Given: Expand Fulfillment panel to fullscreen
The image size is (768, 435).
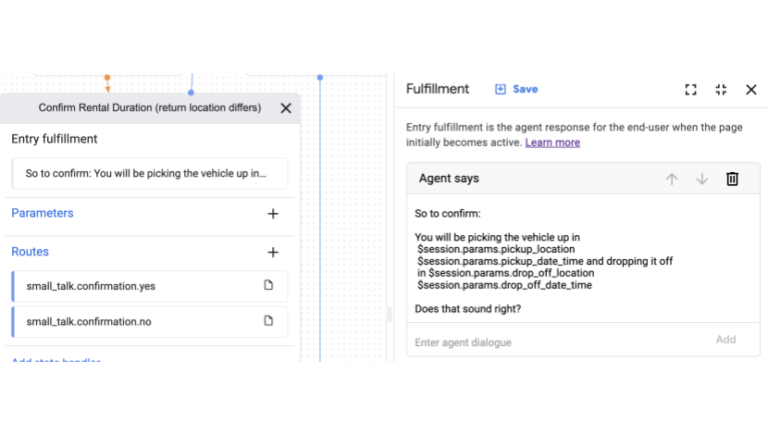Looking at the screenshot, I should 690,89.
